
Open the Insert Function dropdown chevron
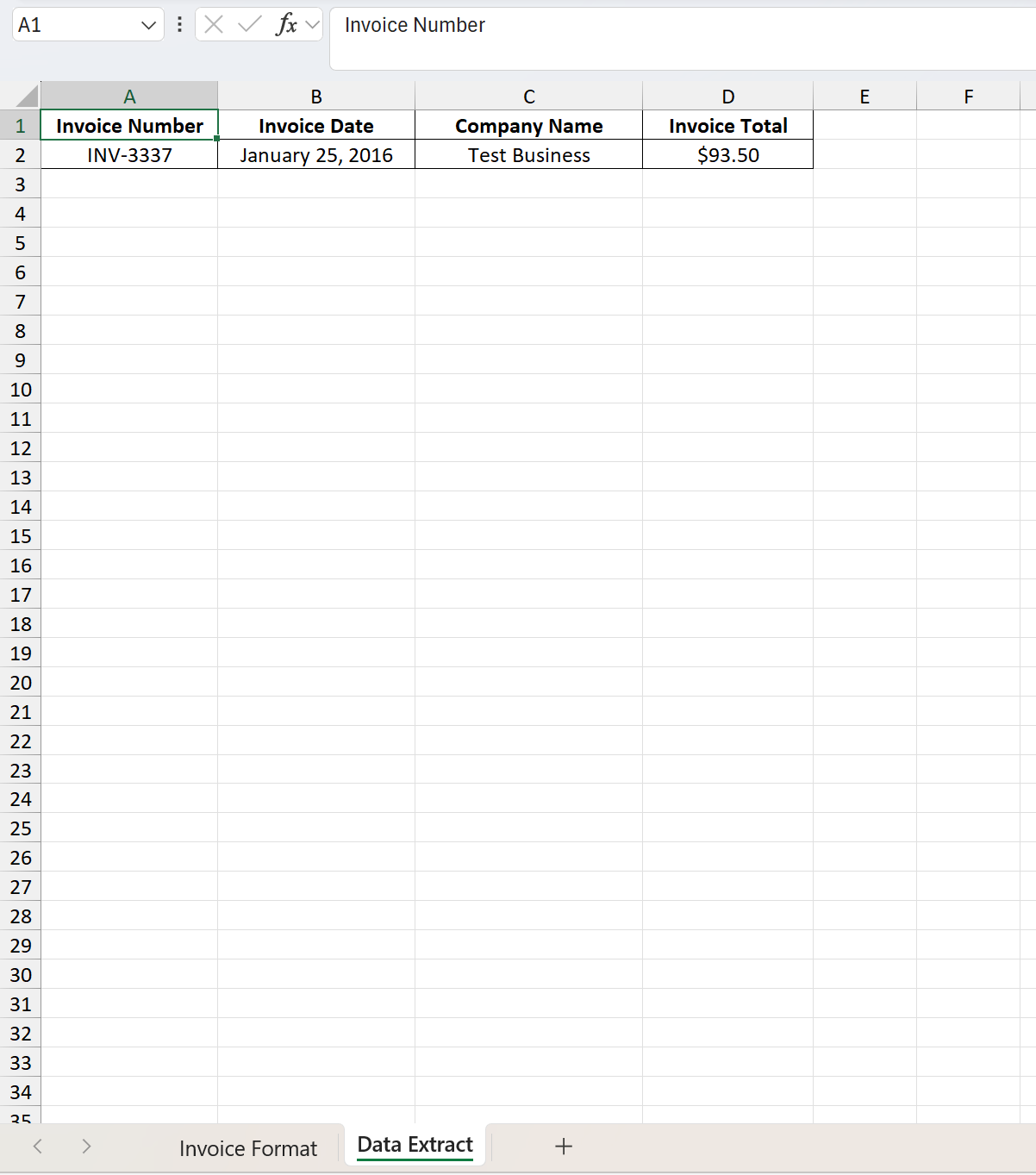pyautogui.click(x=312, y=24)
